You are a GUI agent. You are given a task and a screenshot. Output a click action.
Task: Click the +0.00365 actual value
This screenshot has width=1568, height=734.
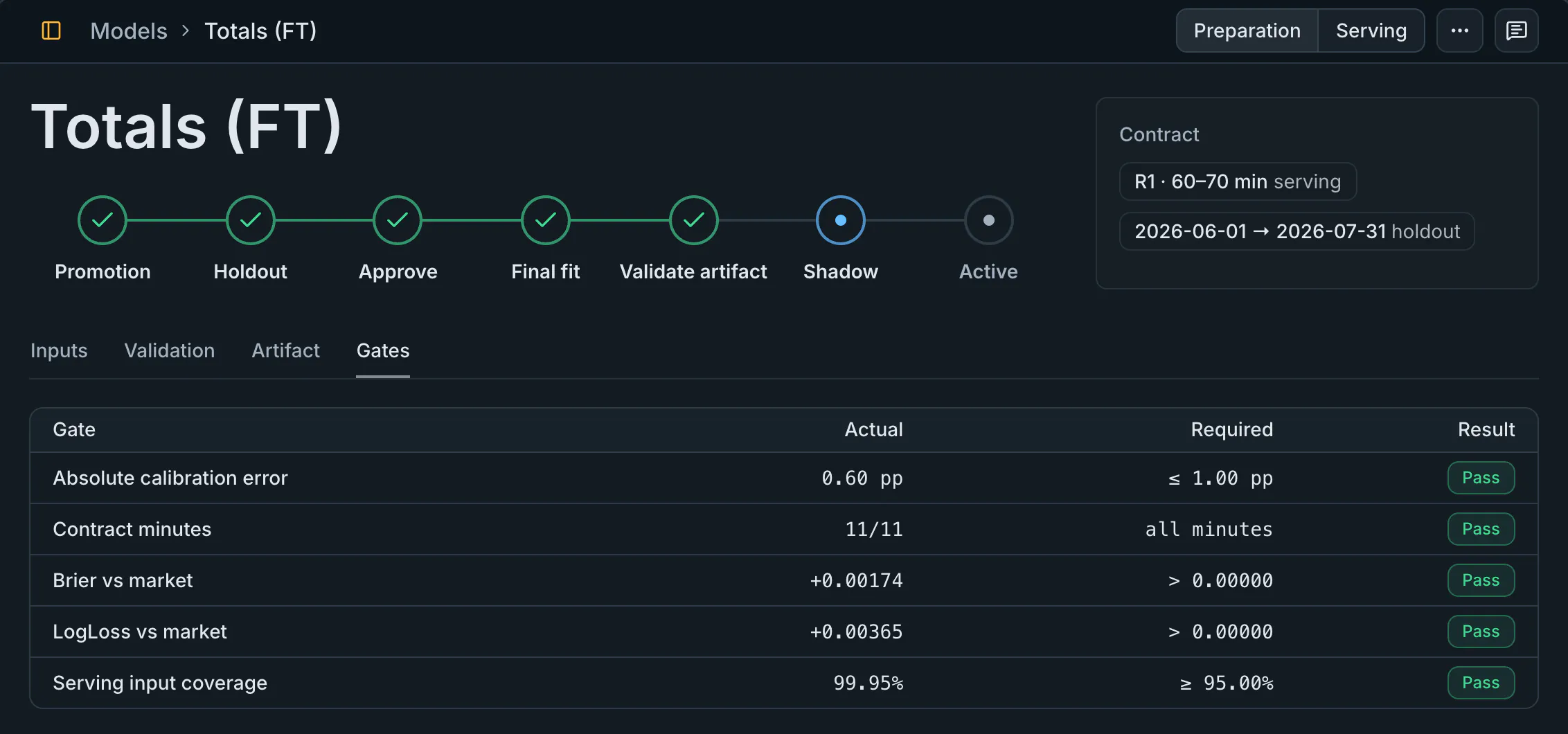(x=857, y=632)
